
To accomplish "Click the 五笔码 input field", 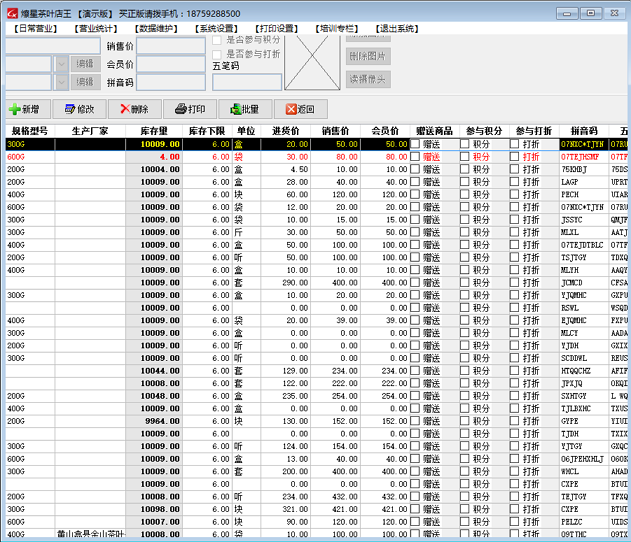I will pyautogui.click(x=247, y=82).
